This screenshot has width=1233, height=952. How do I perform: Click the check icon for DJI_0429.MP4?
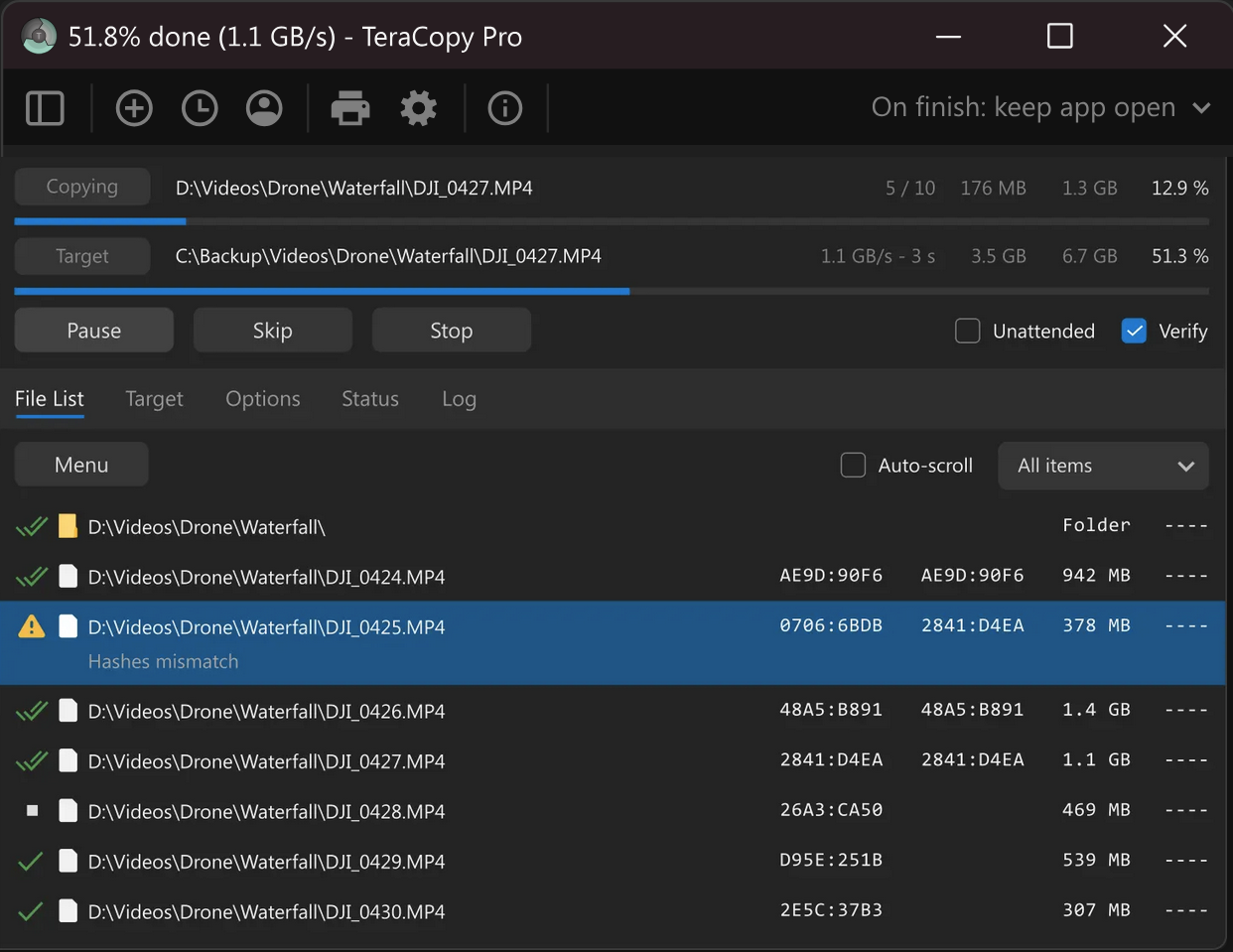pyautogui.click(x=31, y=862)
